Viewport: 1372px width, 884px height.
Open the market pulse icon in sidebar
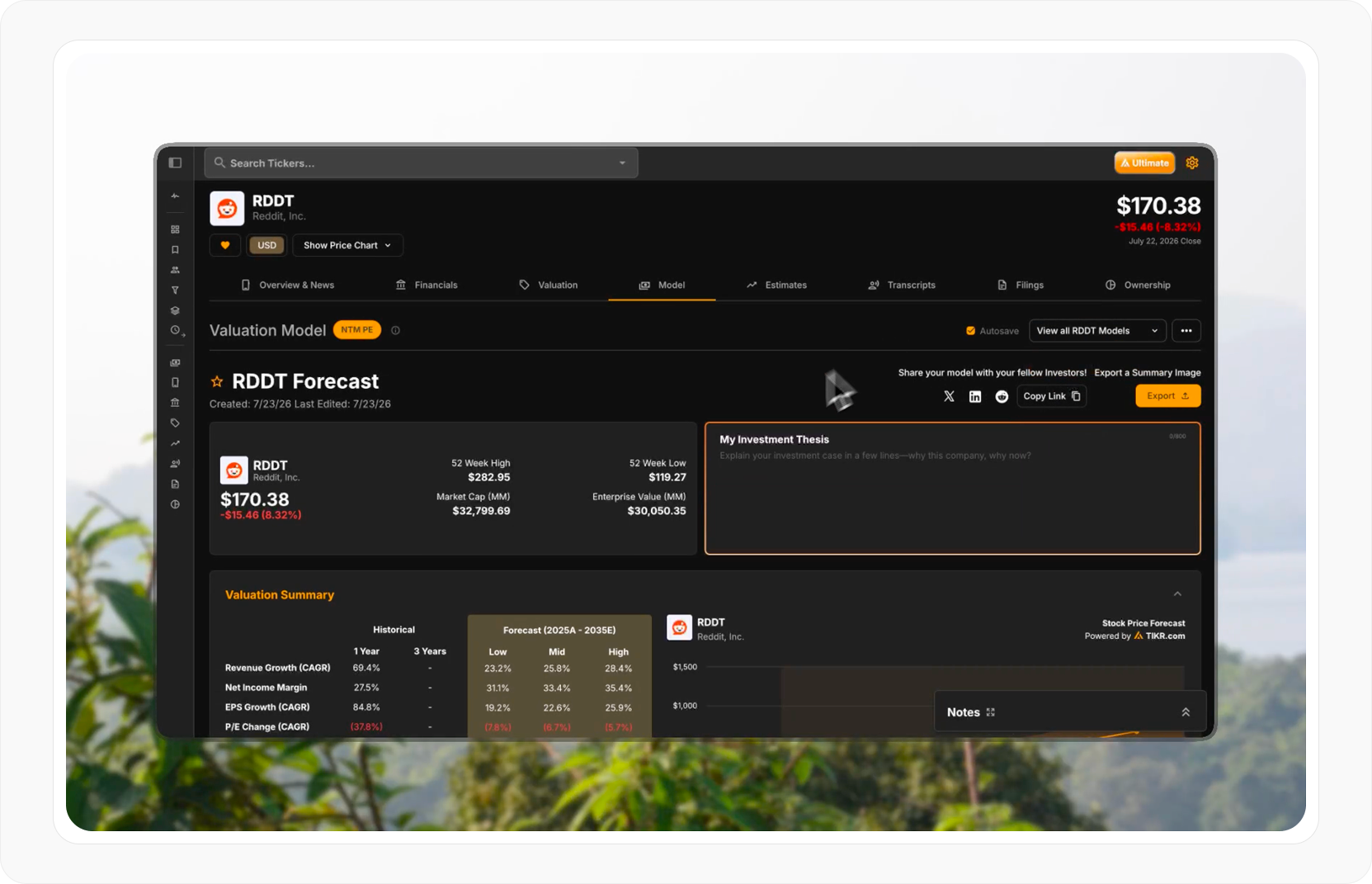[175, 196]
